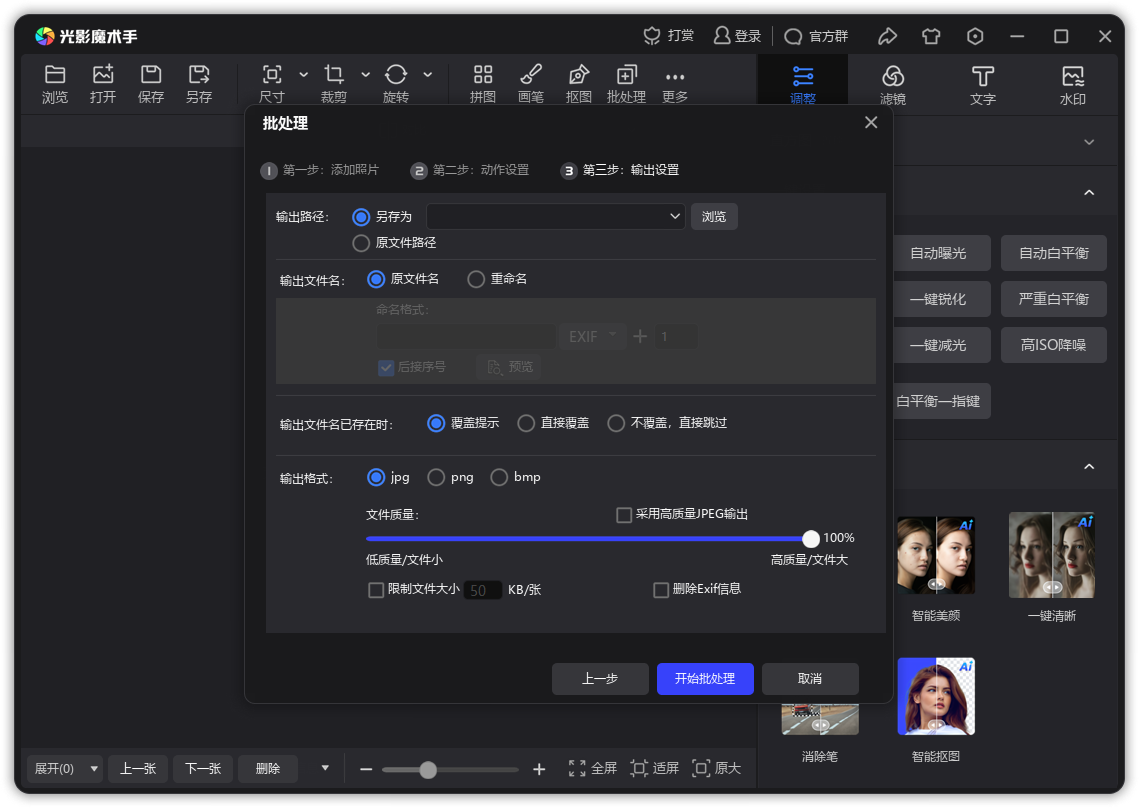Open the 画笔 brush tool
Screen dimensions: 1139x808
point(531,84)
